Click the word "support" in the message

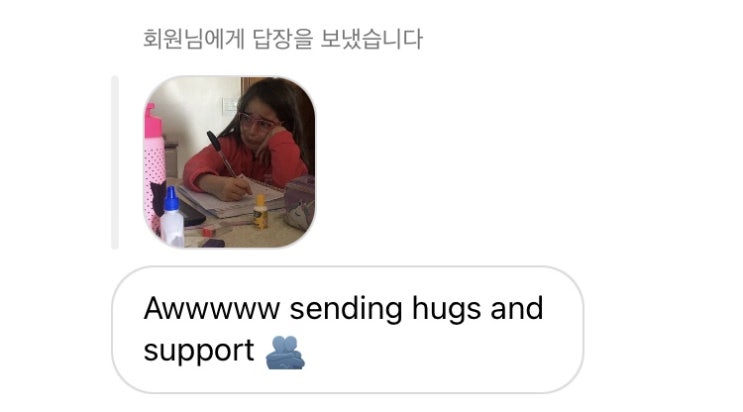coord(199,352)
